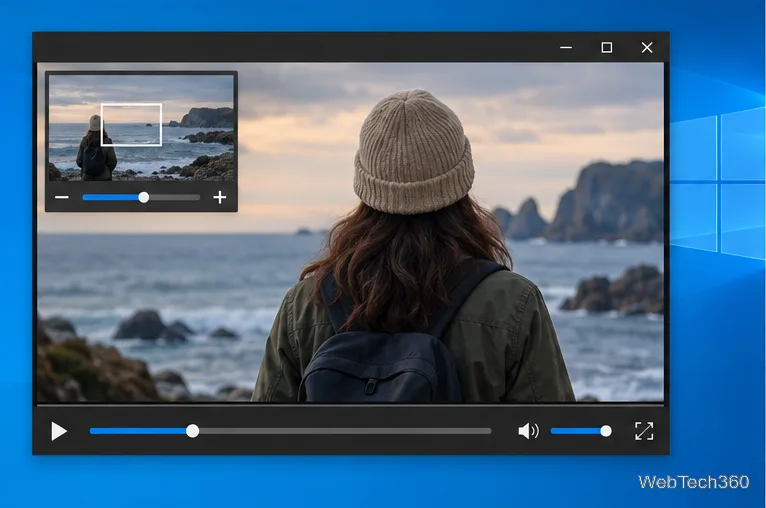Click the white zoom region rectangle in preview

tap(131, 125)
